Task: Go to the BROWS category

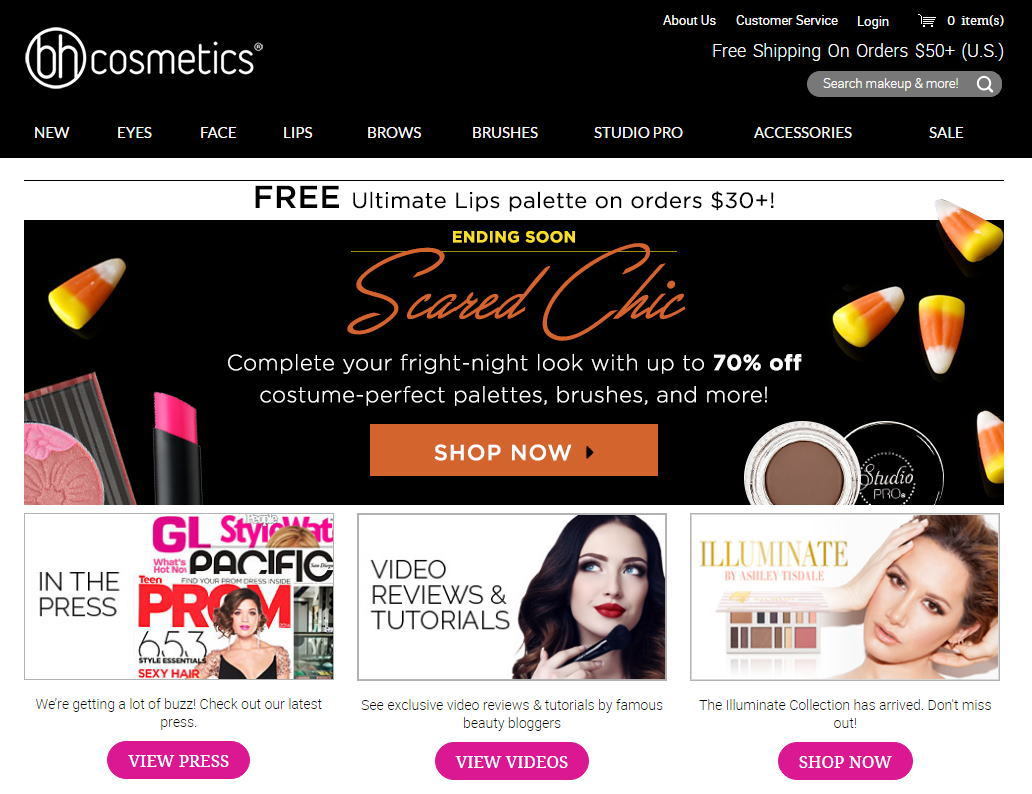Action: click(394, 132)
